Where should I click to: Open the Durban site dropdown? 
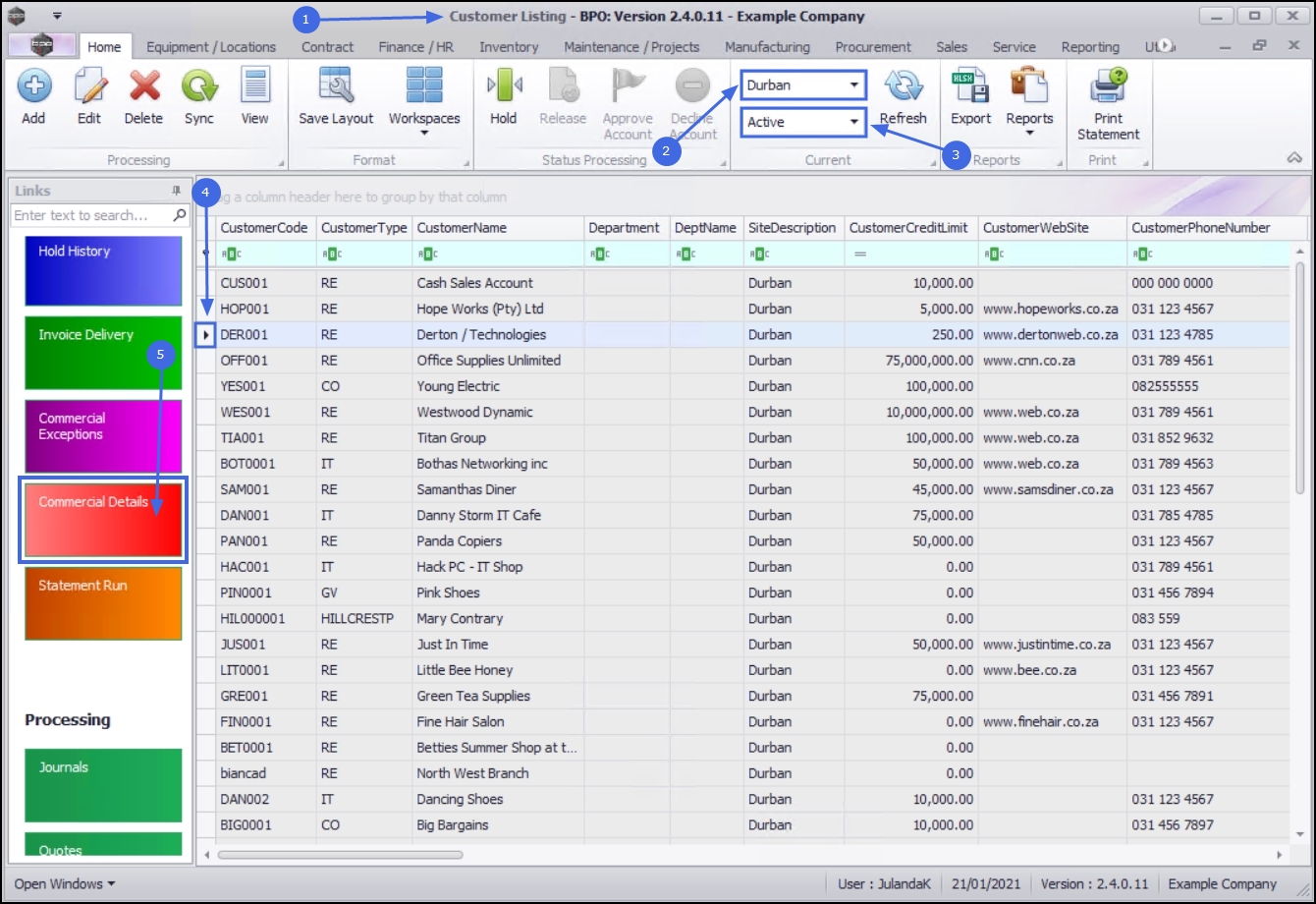click(854, 85)
